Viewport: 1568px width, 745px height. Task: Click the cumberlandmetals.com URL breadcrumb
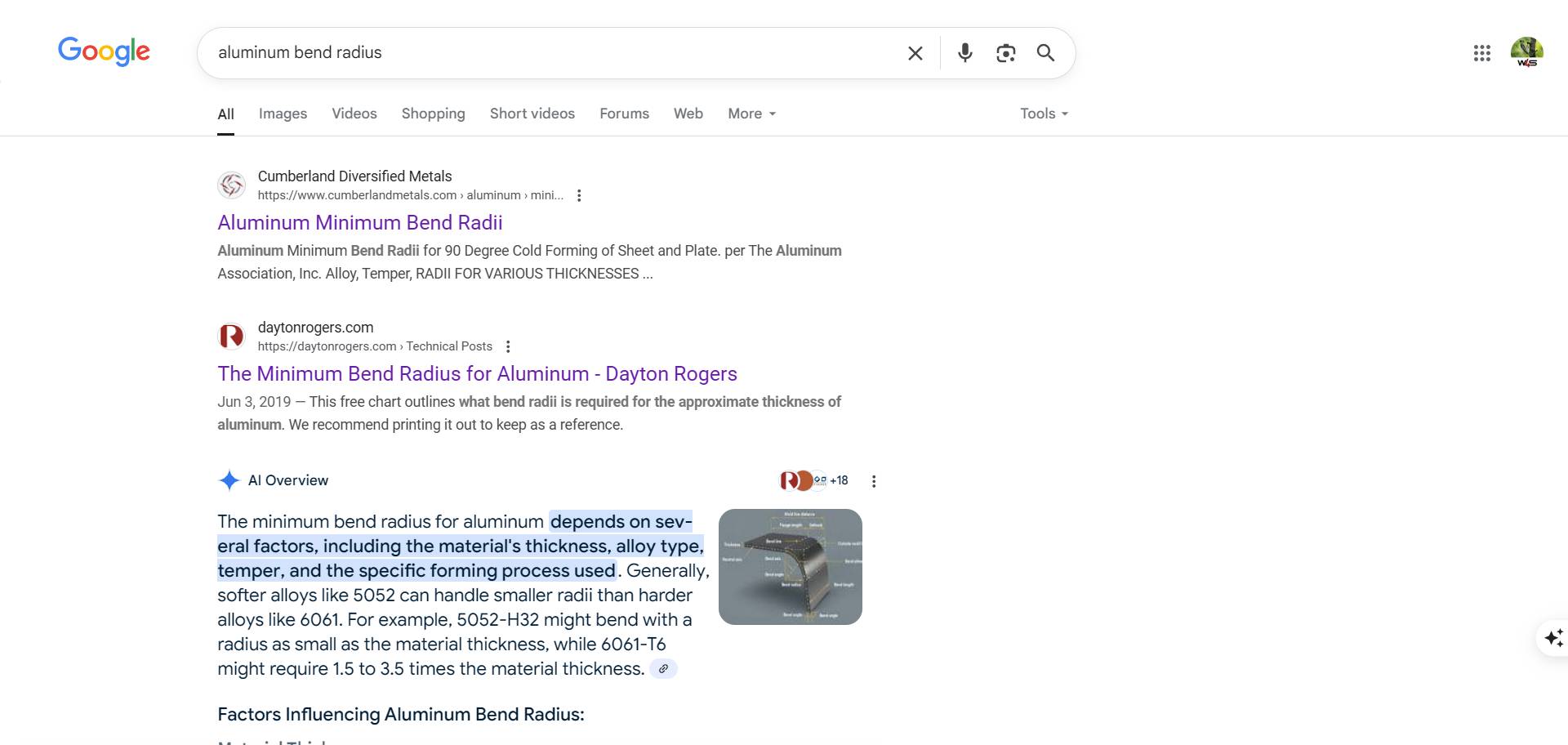click(x=411, y=195)
